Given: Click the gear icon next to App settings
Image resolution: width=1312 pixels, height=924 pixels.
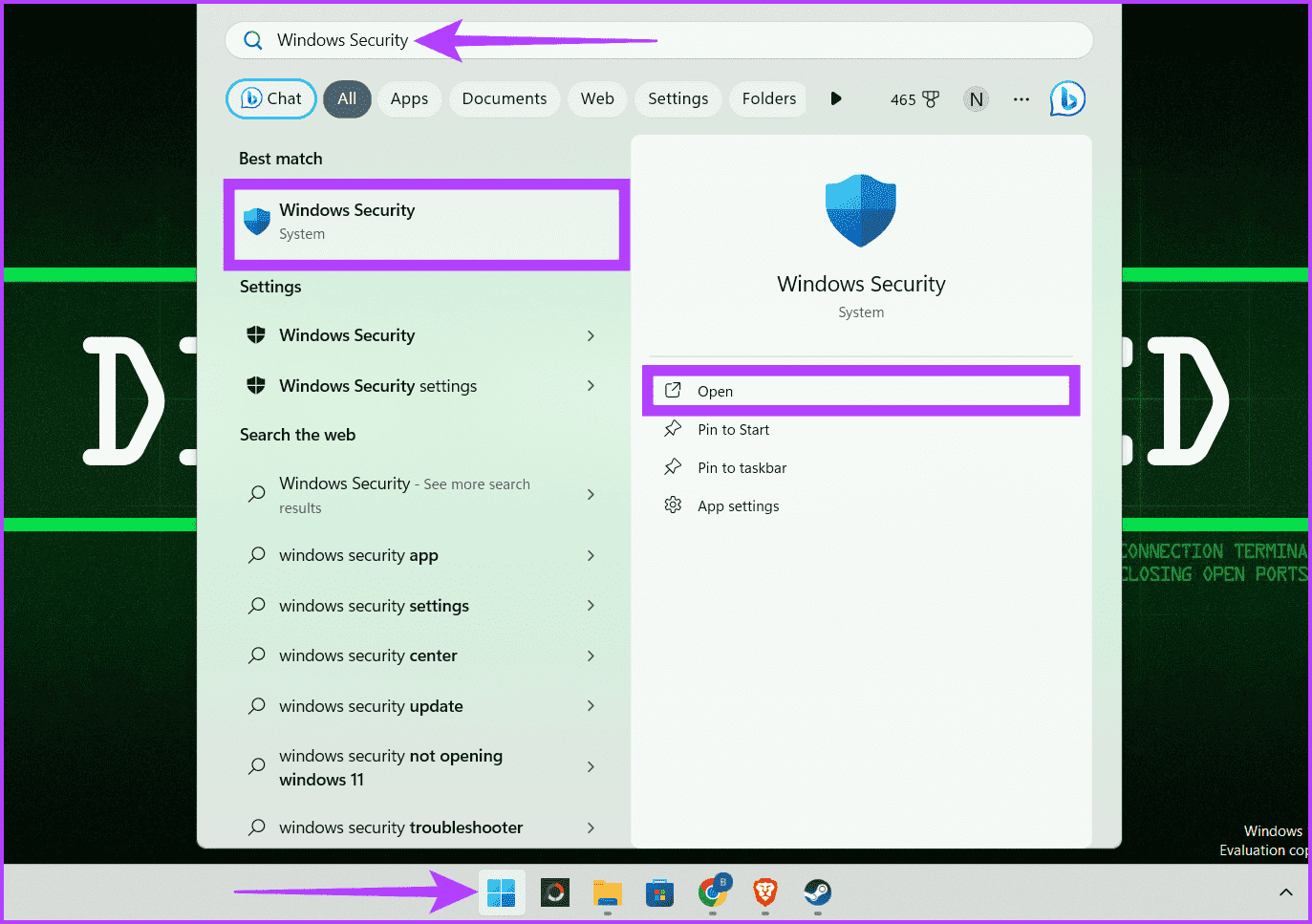Looking at the screenshot, I should click(673, 505).
